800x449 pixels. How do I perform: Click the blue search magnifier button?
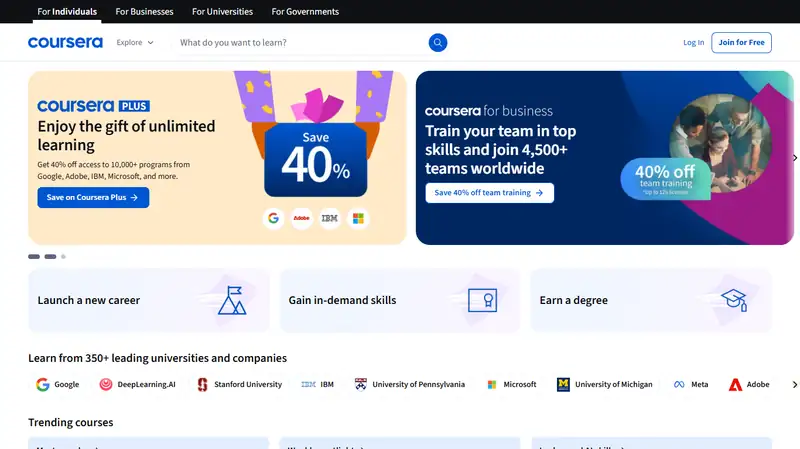coord(438,42)
